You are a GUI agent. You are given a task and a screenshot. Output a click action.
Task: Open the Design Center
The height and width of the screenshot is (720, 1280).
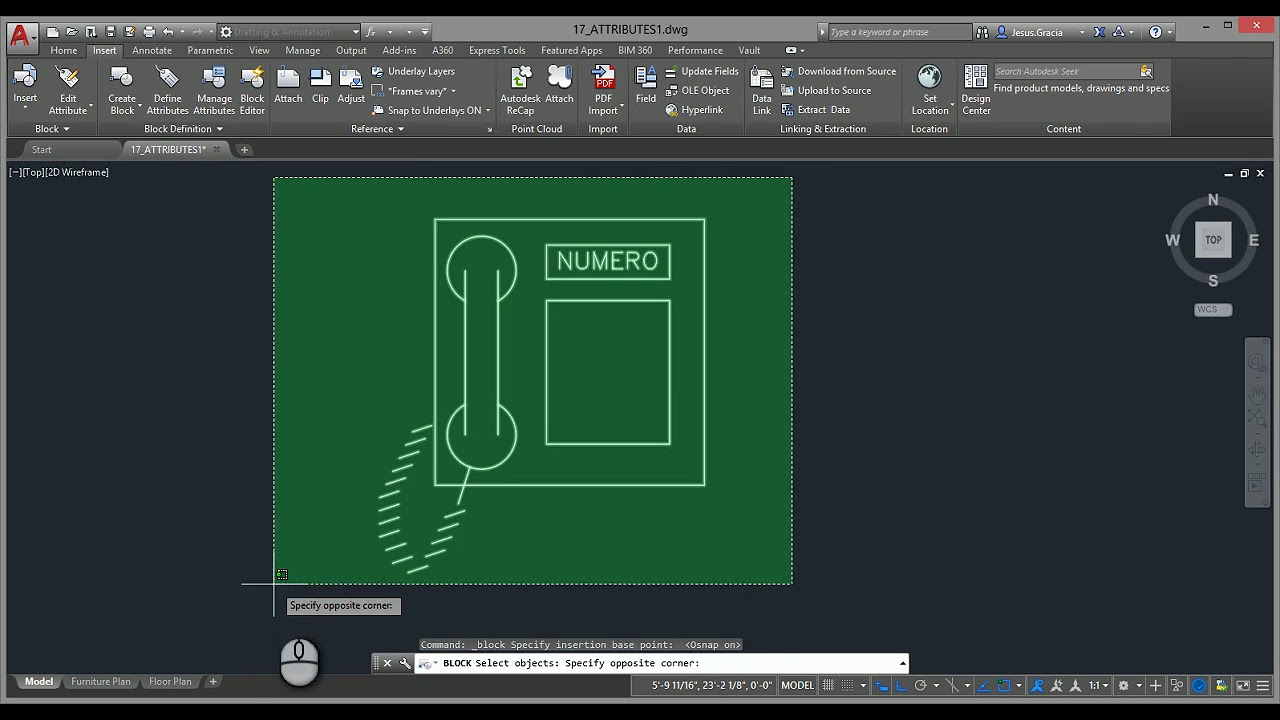tap(976, 90)
